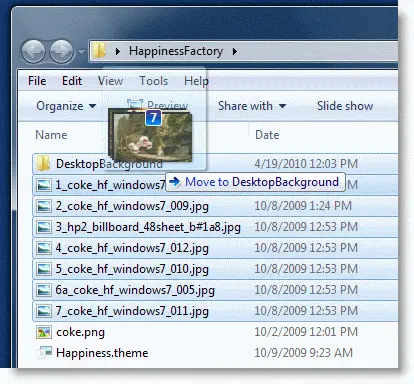Click the 7_coke_hf_windows7_011.jpg file icon
The width and height of the screenshot is (414, 384).
(44, 311)
